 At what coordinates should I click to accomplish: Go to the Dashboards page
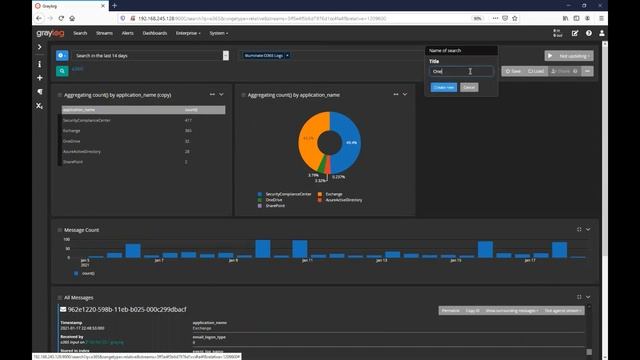pos(155,33)
